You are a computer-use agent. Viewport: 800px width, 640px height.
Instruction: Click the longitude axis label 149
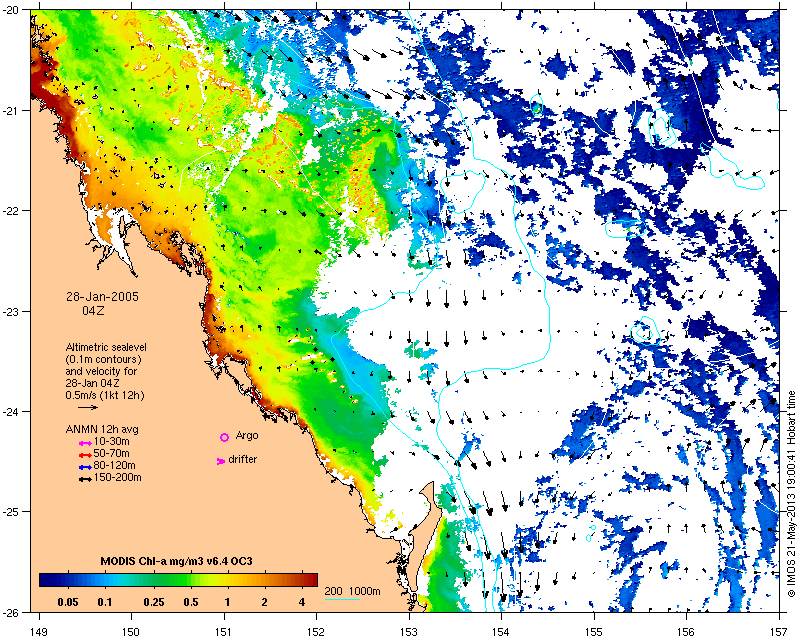(39, 632)
